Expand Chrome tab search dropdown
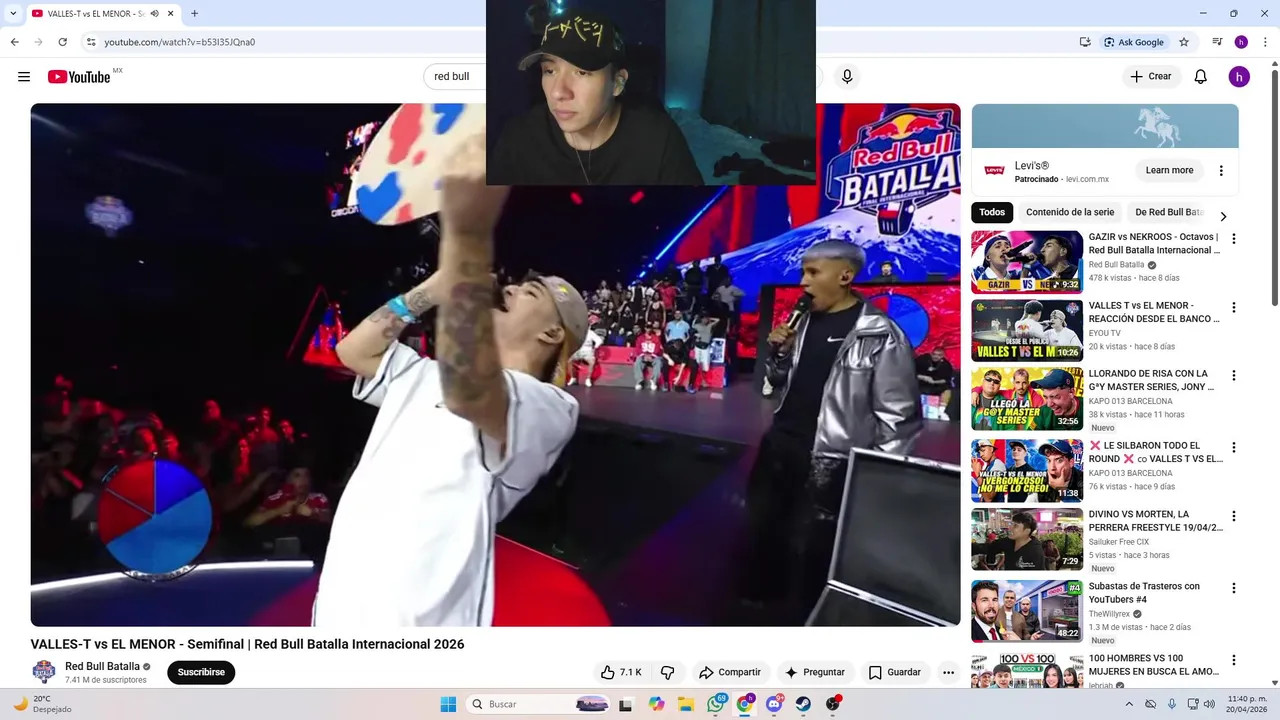 click(x=13, y=13)
